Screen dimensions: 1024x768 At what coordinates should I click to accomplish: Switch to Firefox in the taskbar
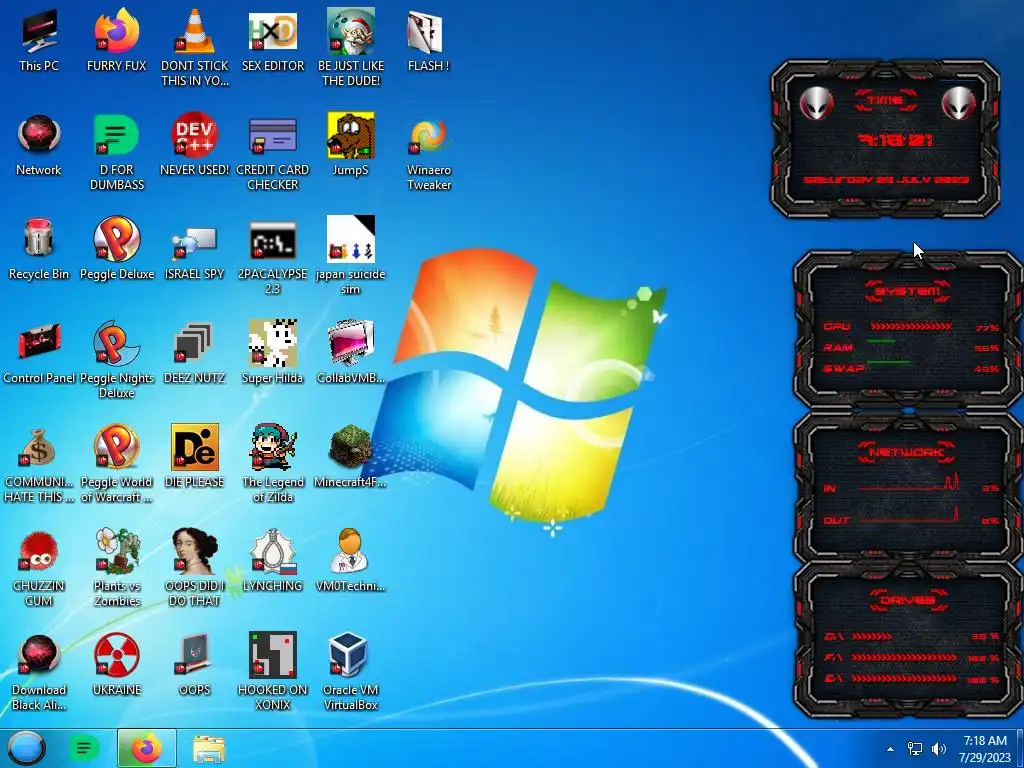coord(147,748)
